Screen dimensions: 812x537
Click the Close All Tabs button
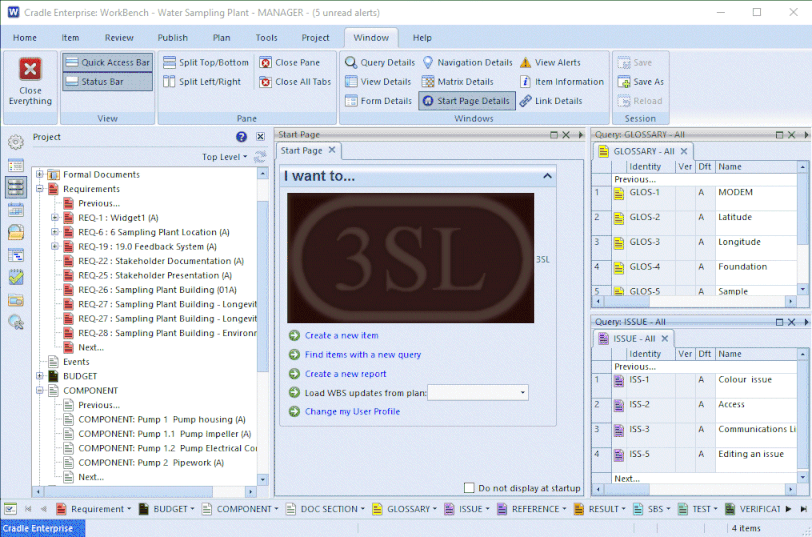pyautogui.click(x=295, y=82)
